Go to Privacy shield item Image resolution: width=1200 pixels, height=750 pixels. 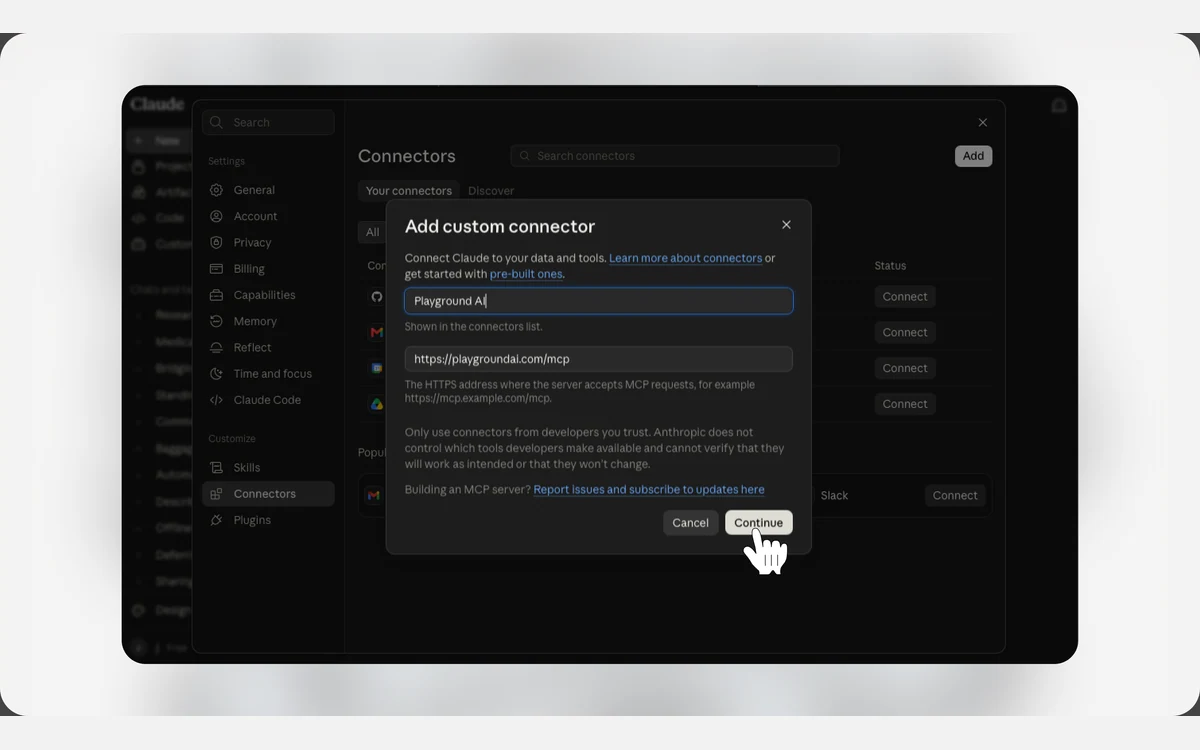click(x=268, y=242)
